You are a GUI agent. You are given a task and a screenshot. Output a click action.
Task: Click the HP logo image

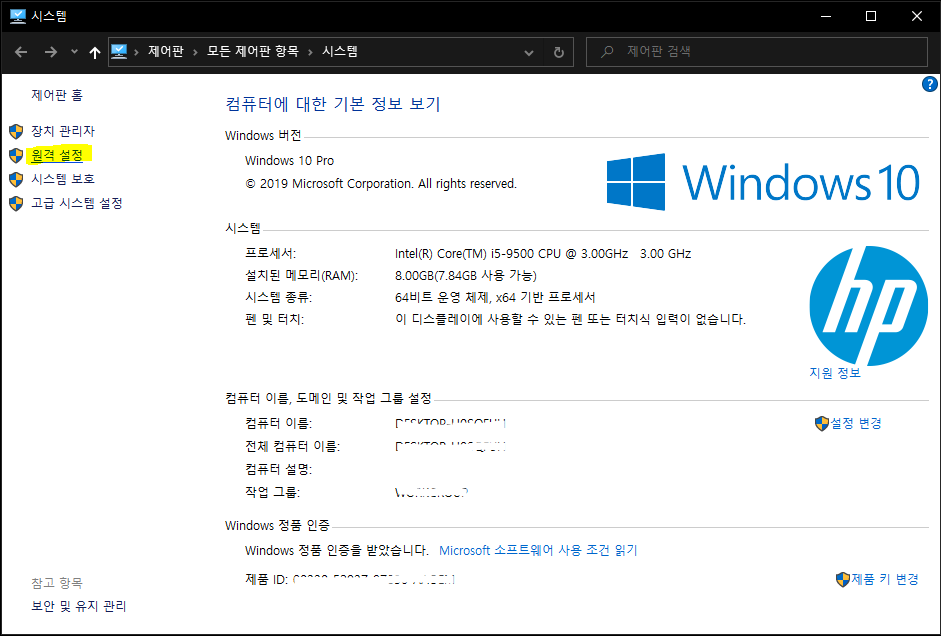coord(868,305)
